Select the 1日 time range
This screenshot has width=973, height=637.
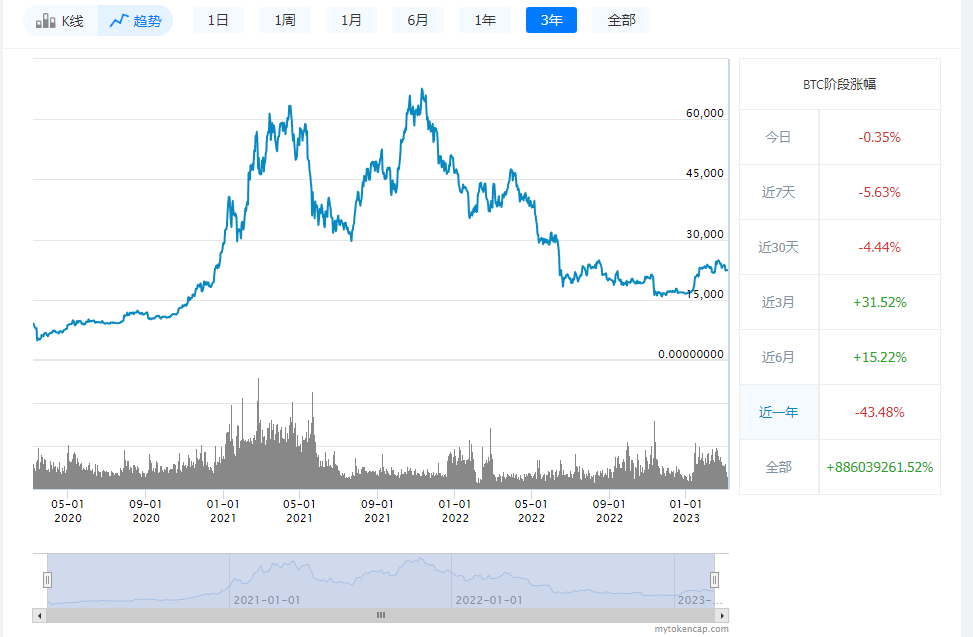coord(217,19)
